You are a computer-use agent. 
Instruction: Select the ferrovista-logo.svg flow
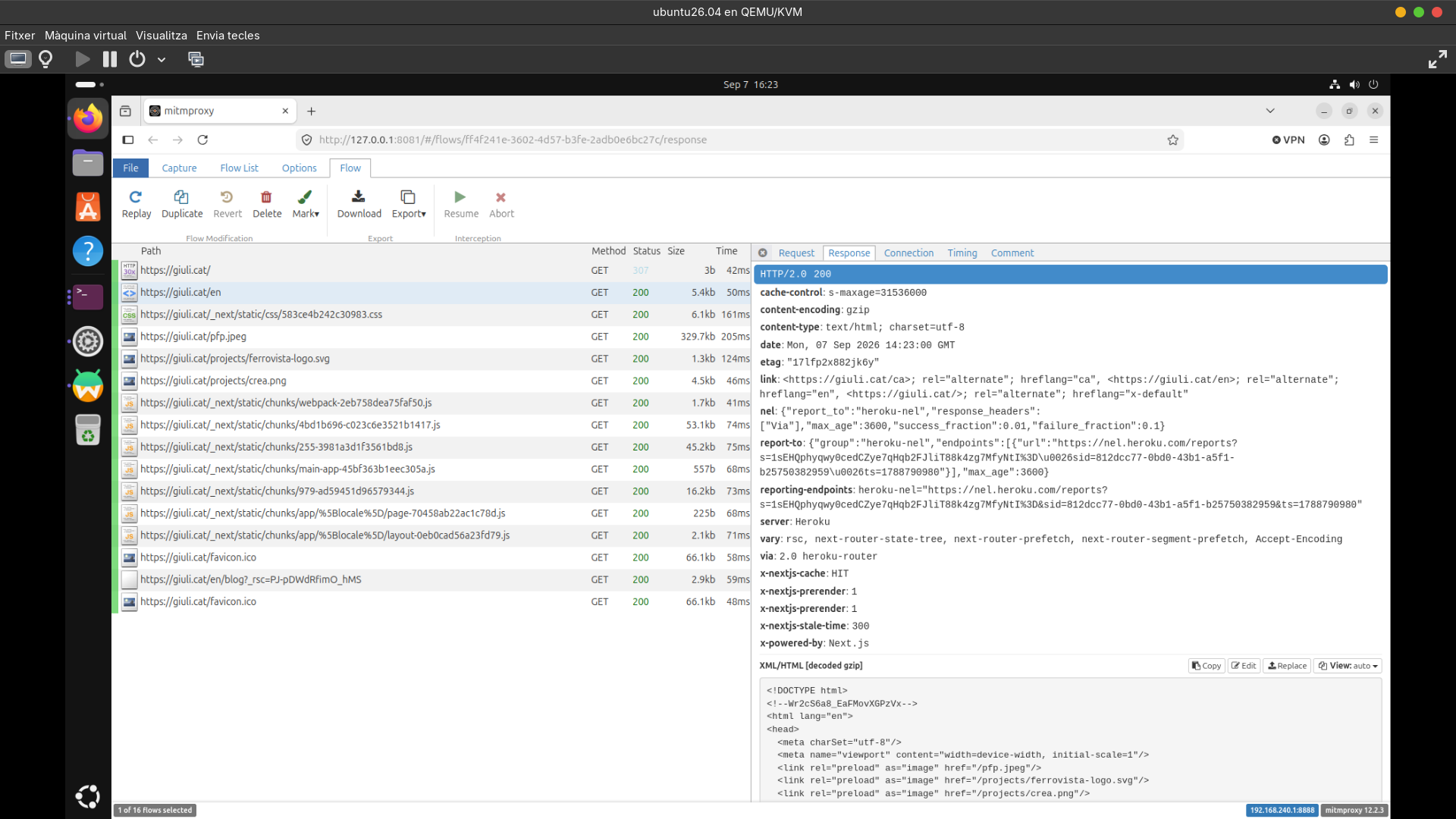click(431, 359)
